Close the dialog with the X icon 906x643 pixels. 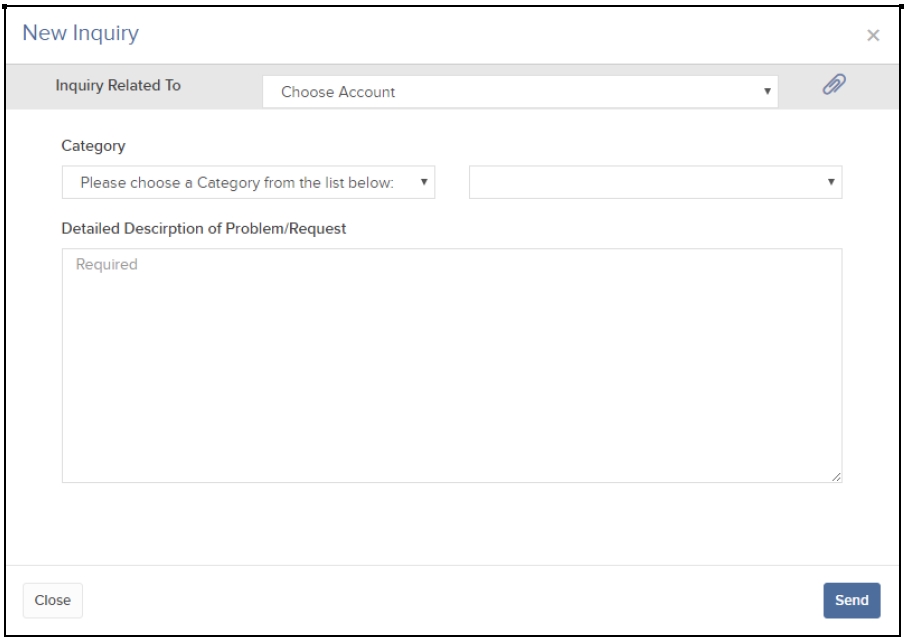tap(873, 36)
